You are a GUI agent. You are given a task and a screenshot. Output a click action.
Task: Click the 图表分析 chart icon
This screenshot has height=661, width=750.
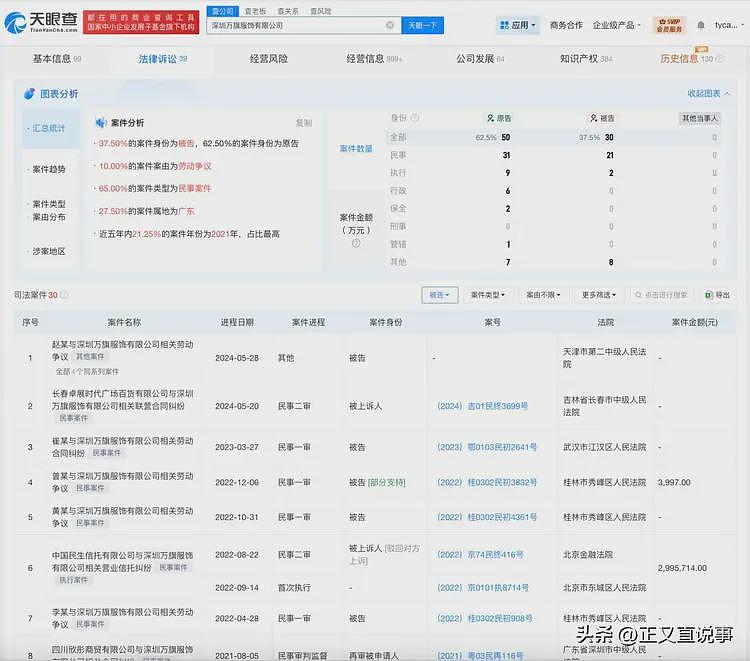(x=29, y=94)
